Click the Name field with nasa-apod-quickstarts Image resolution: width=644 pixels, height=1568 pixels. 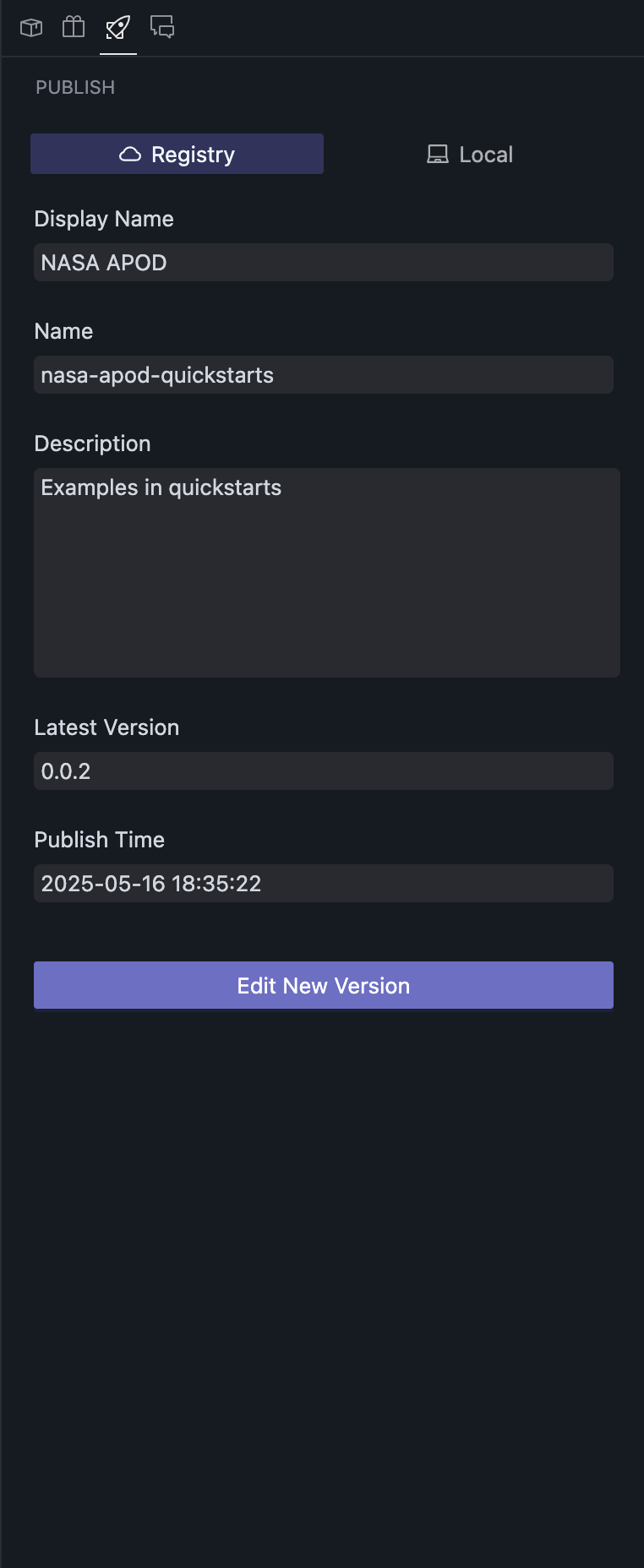(x=323, y=375)
